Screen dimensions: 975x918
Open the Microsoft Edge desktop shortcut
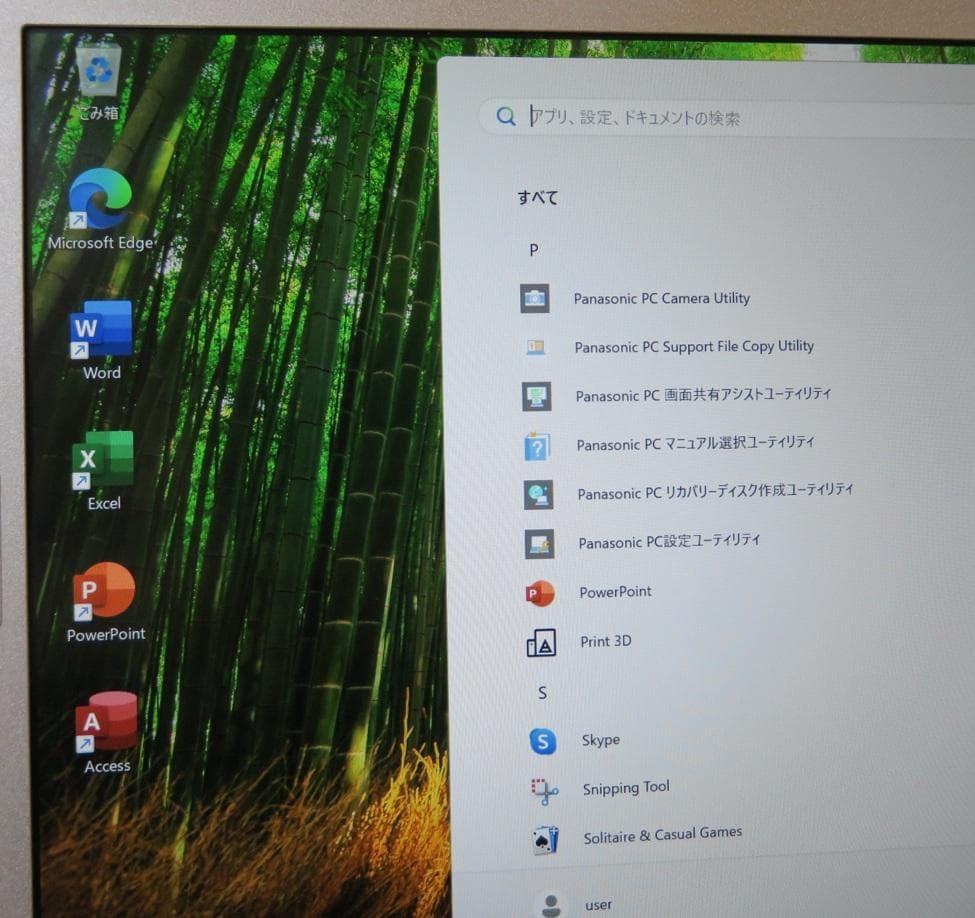[x=101, y=210]
